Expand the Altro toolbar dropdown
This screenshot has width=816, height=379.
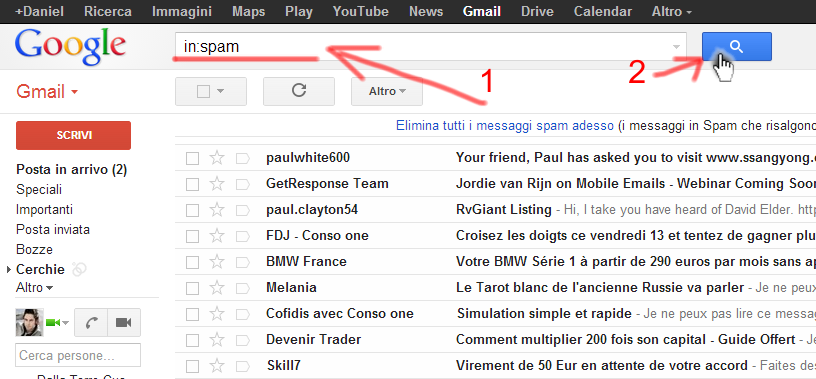(x=387, y=91)
